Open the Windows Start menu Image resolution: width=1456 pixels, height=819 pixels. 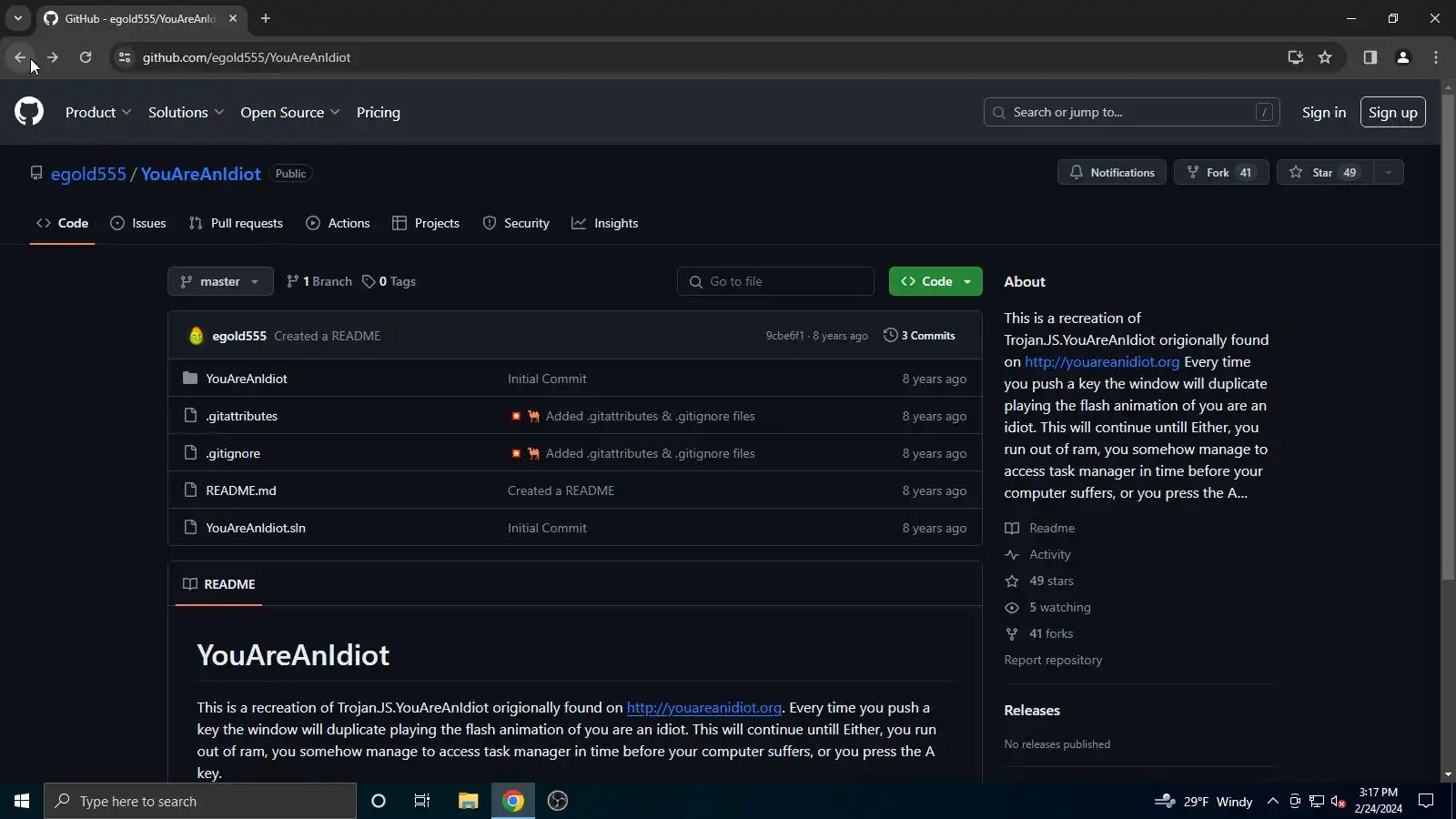(x=22, y=801)
